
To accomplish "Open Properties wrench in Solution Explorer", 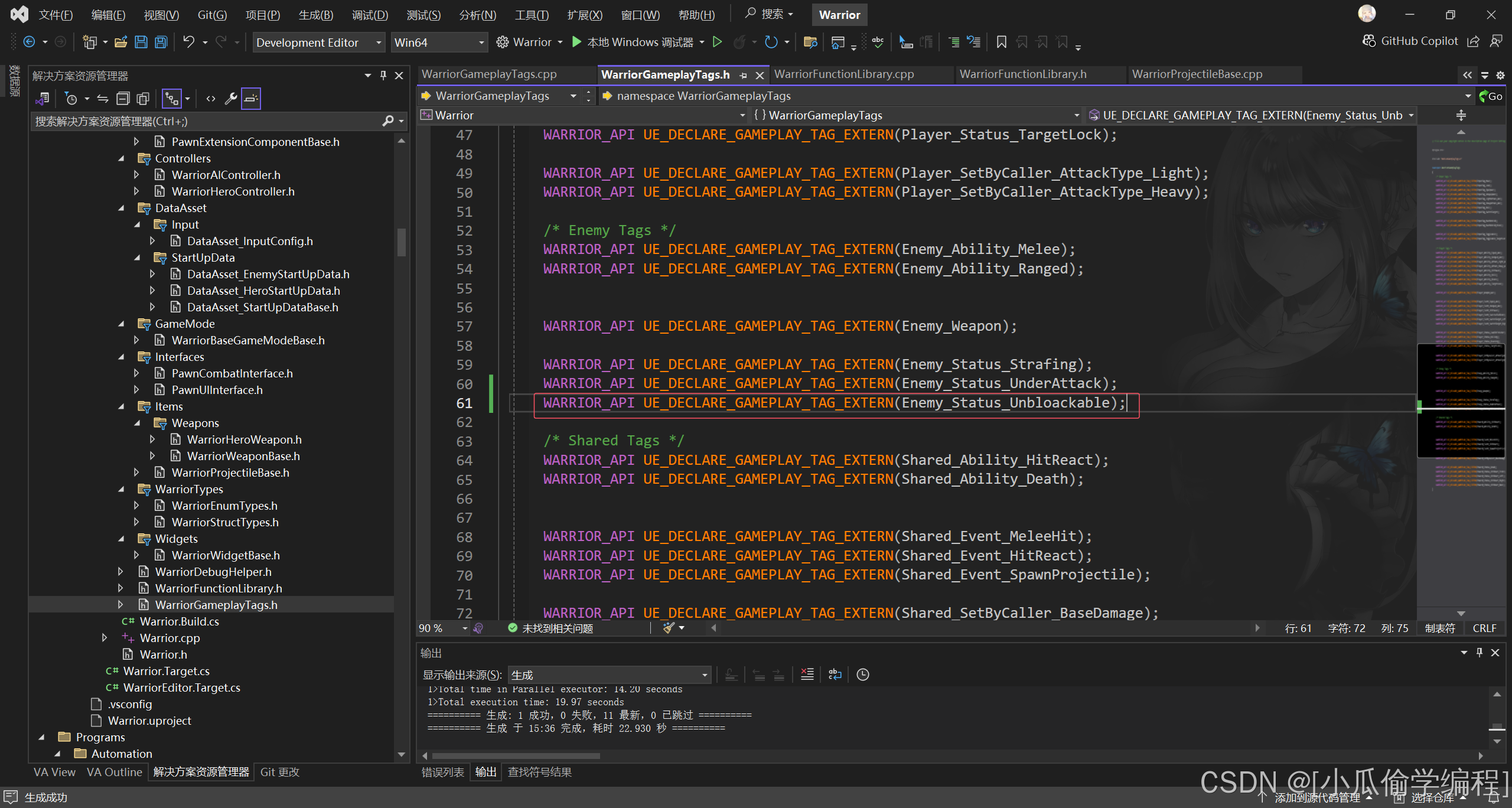I will [231, 99].
